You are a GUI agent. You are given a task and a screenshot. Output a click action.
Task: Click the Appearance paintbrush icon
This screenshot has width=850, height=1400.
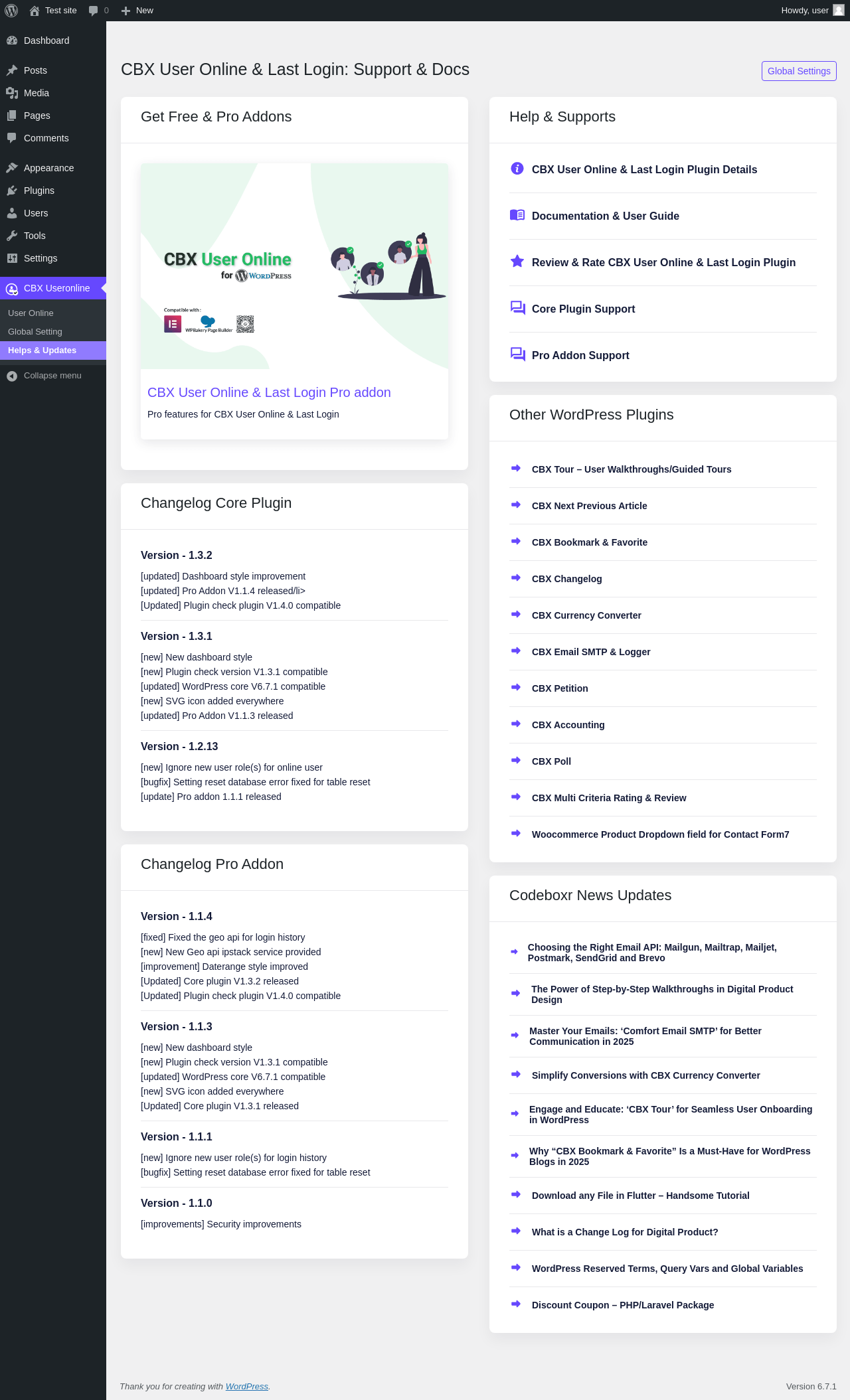coord(12,168)
